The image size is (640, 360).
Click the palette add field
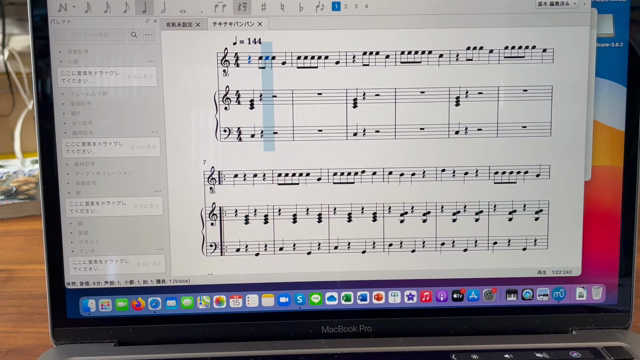coord(90,35)
